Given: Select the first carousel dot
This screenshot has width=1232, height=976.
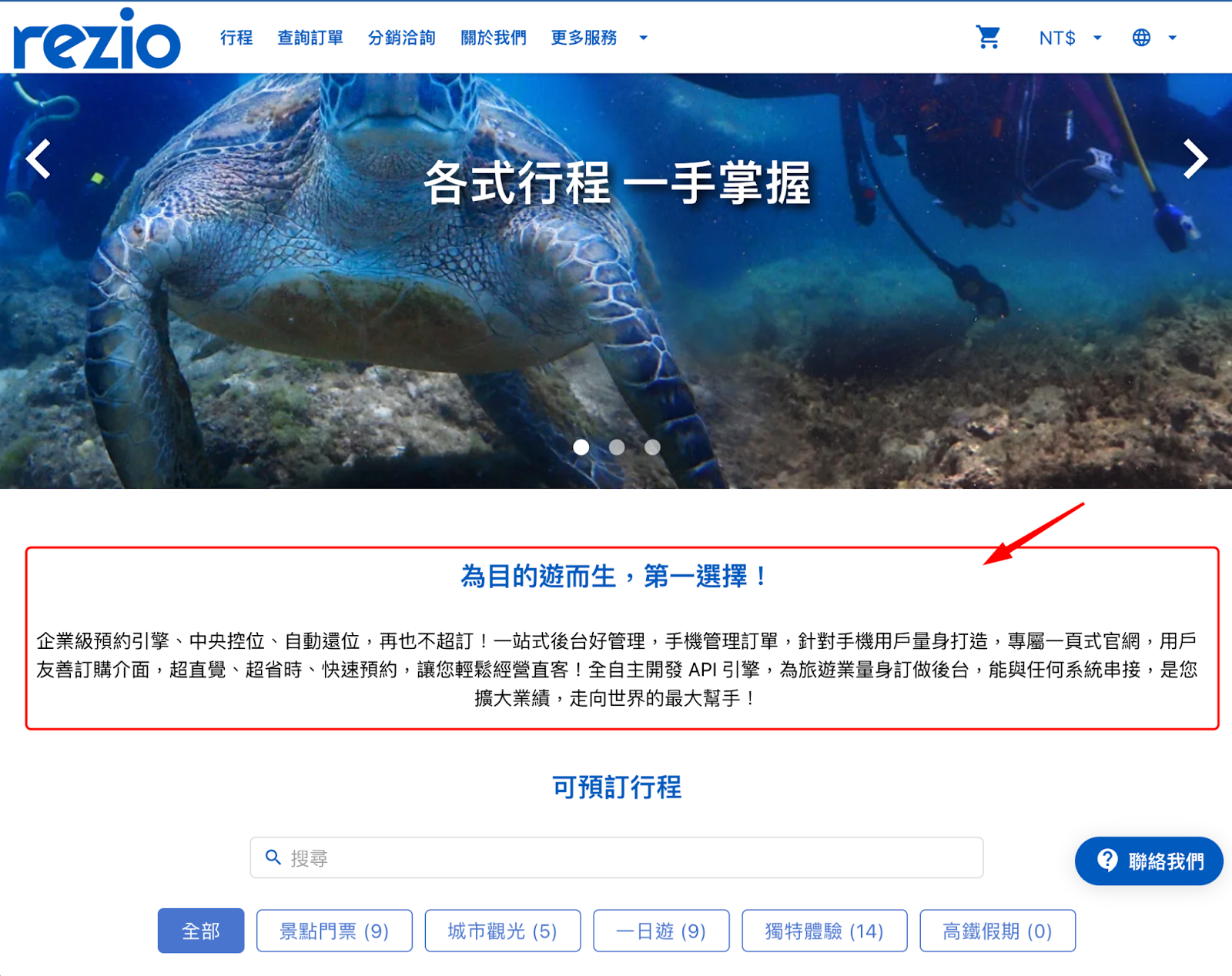Looking at the screenshot, I should point(581,447).
